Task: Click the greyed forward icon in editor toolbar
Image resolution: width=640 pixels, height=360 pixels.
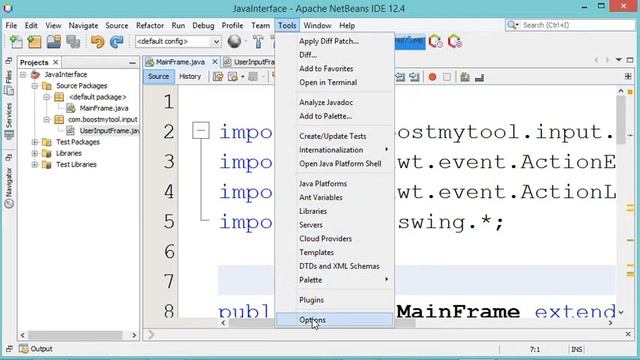Action: pyautogui.click(x=253, y=77)
